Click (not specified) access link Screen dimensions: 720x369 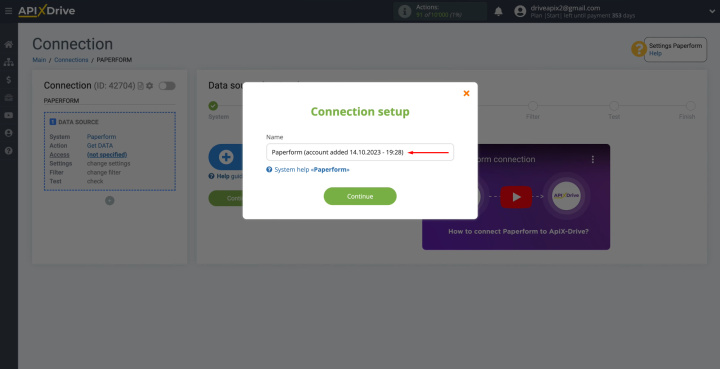click(x=107, y=155)
